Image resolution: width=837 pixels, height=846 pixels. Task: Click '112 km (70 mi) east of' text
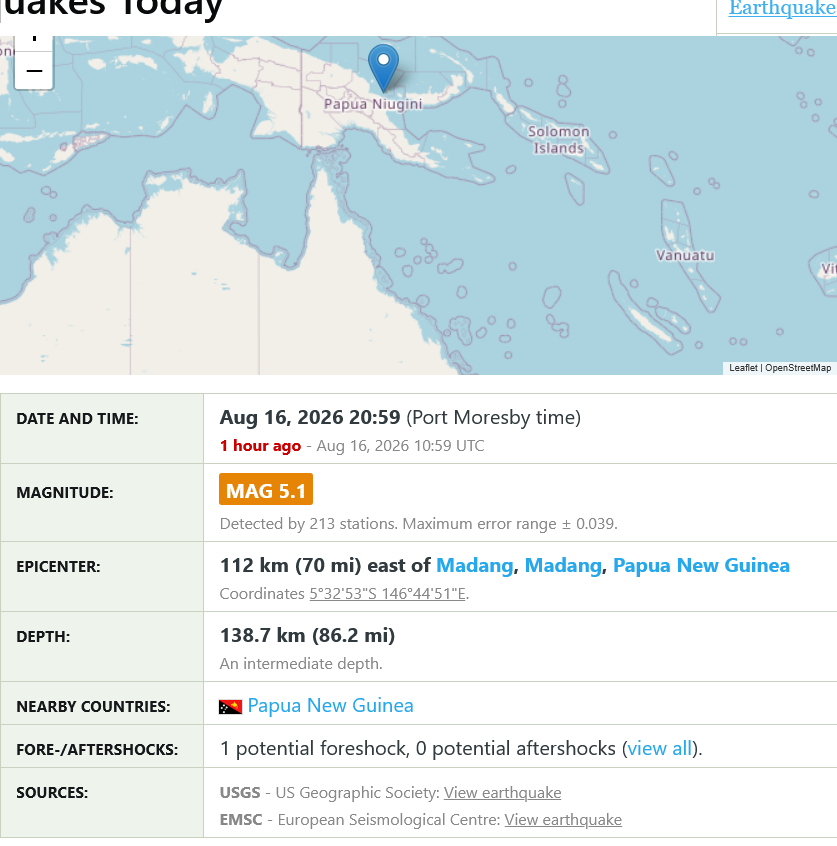point(325,565)
